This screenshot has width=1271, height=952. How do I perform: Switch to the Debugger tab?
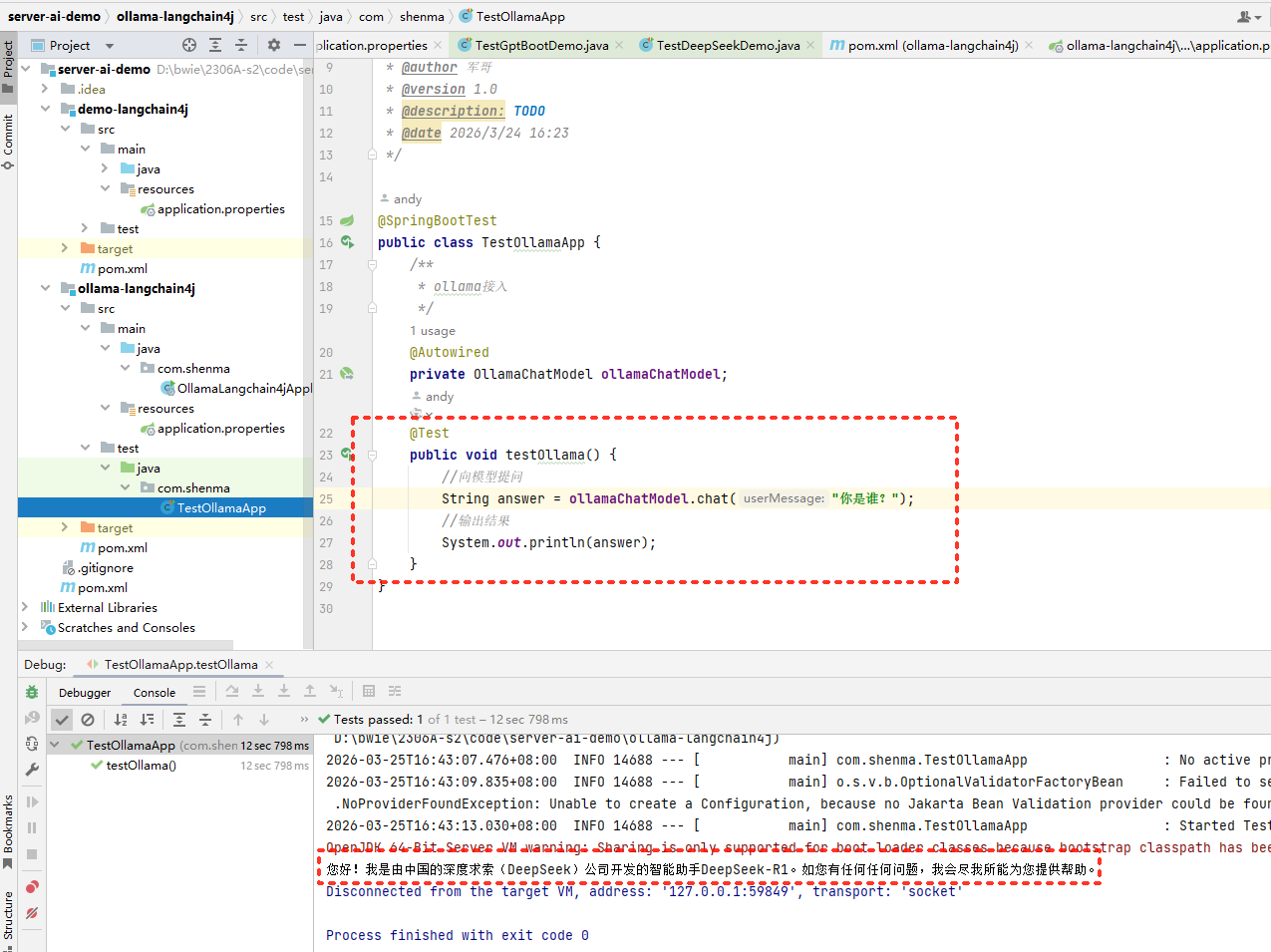click(85, 693)
